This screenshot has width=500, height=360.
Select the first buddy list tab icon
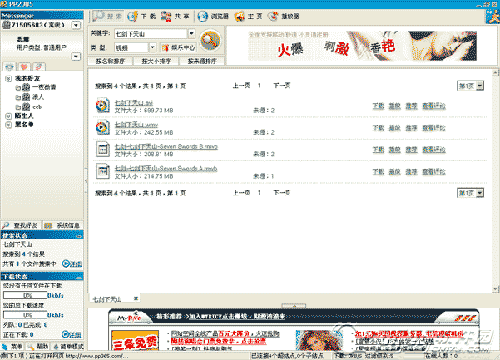click(9, 67)
